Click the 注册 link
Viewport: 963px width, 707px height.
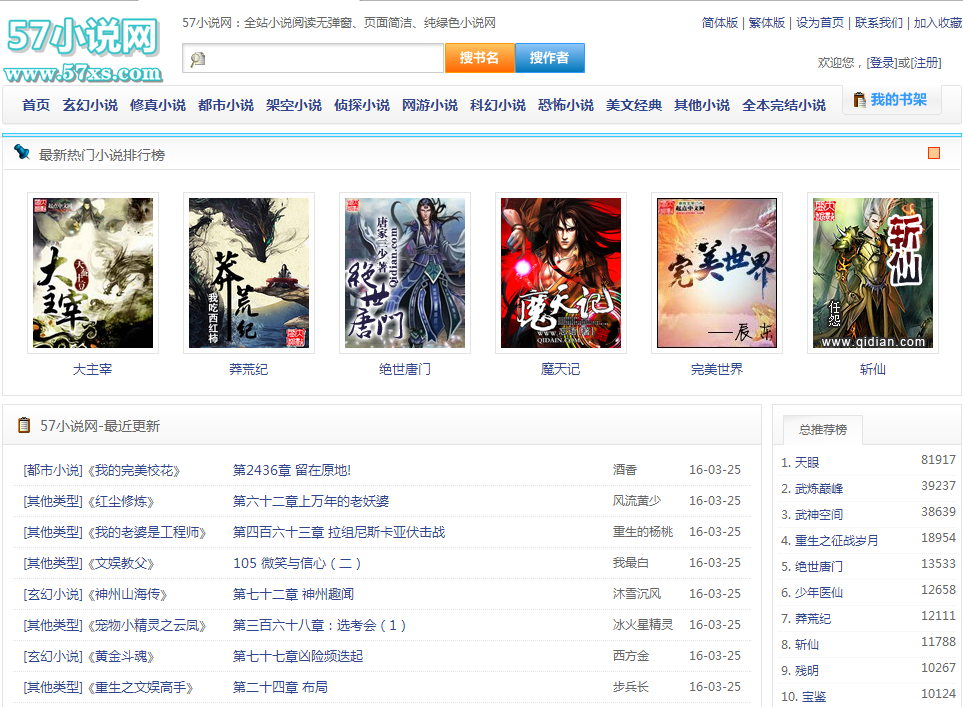pyautogui.click(x=925, y=63)
